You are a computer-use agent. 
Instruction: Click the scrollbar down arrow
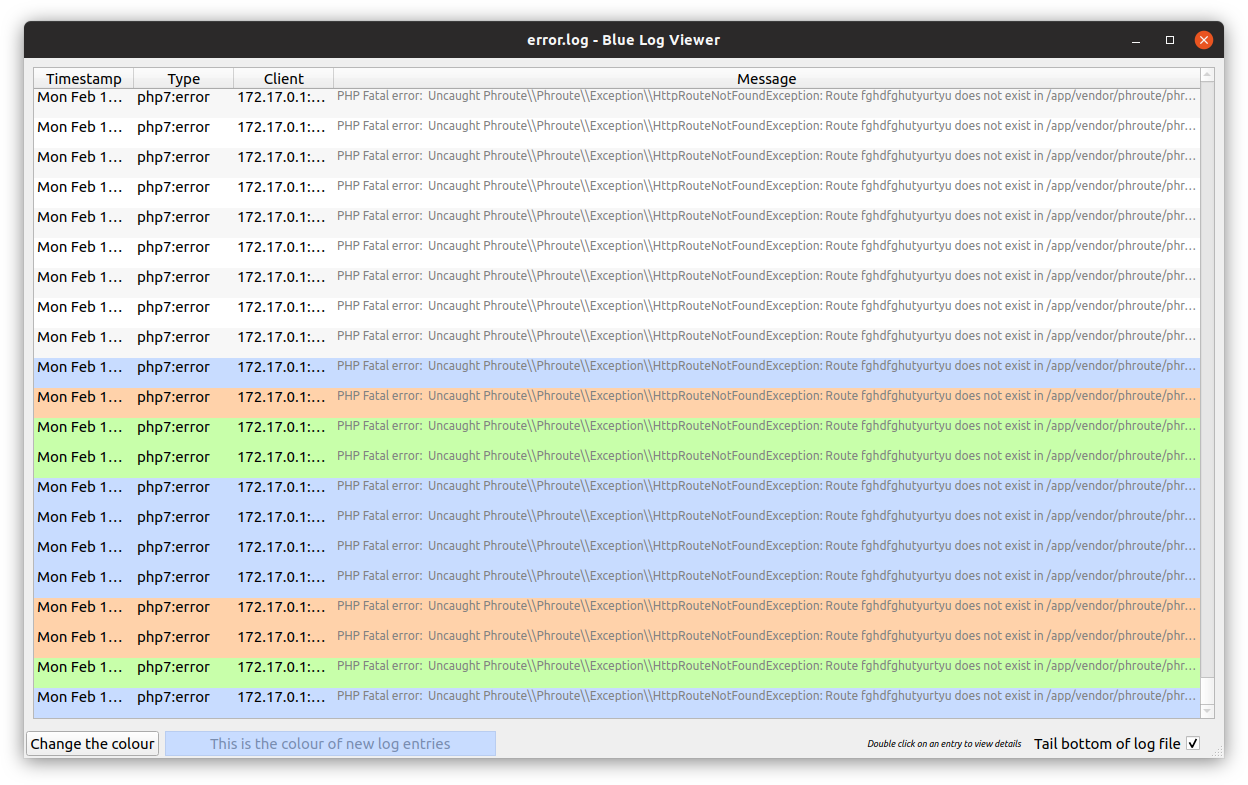[x=1207, y=711]
